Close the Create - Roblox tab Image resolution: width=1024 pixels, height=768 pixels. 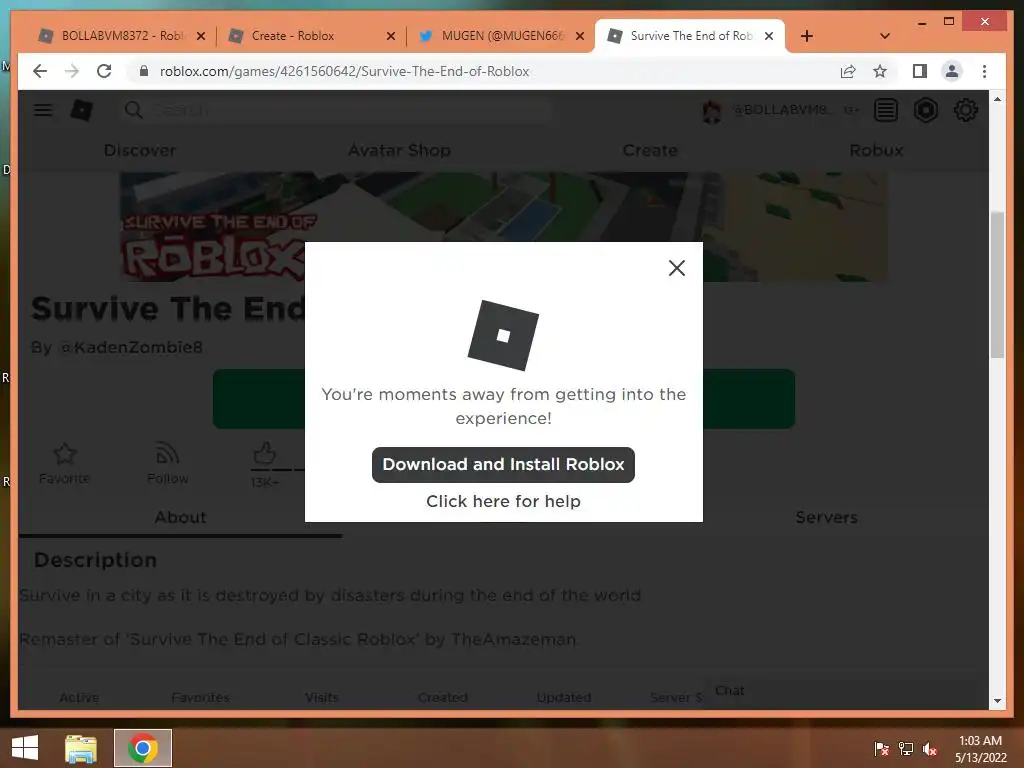(x=391, y=36)
